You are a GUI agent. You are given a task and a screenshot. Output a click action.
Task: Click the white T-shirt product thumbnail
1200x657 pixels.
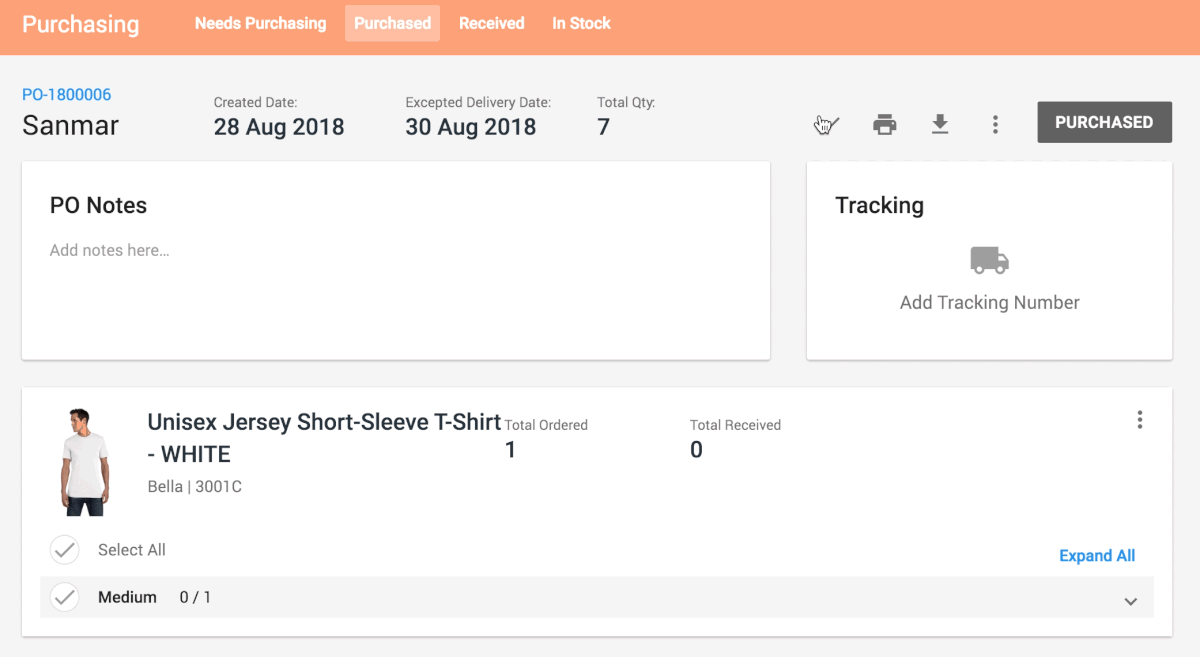click(84, 461)
